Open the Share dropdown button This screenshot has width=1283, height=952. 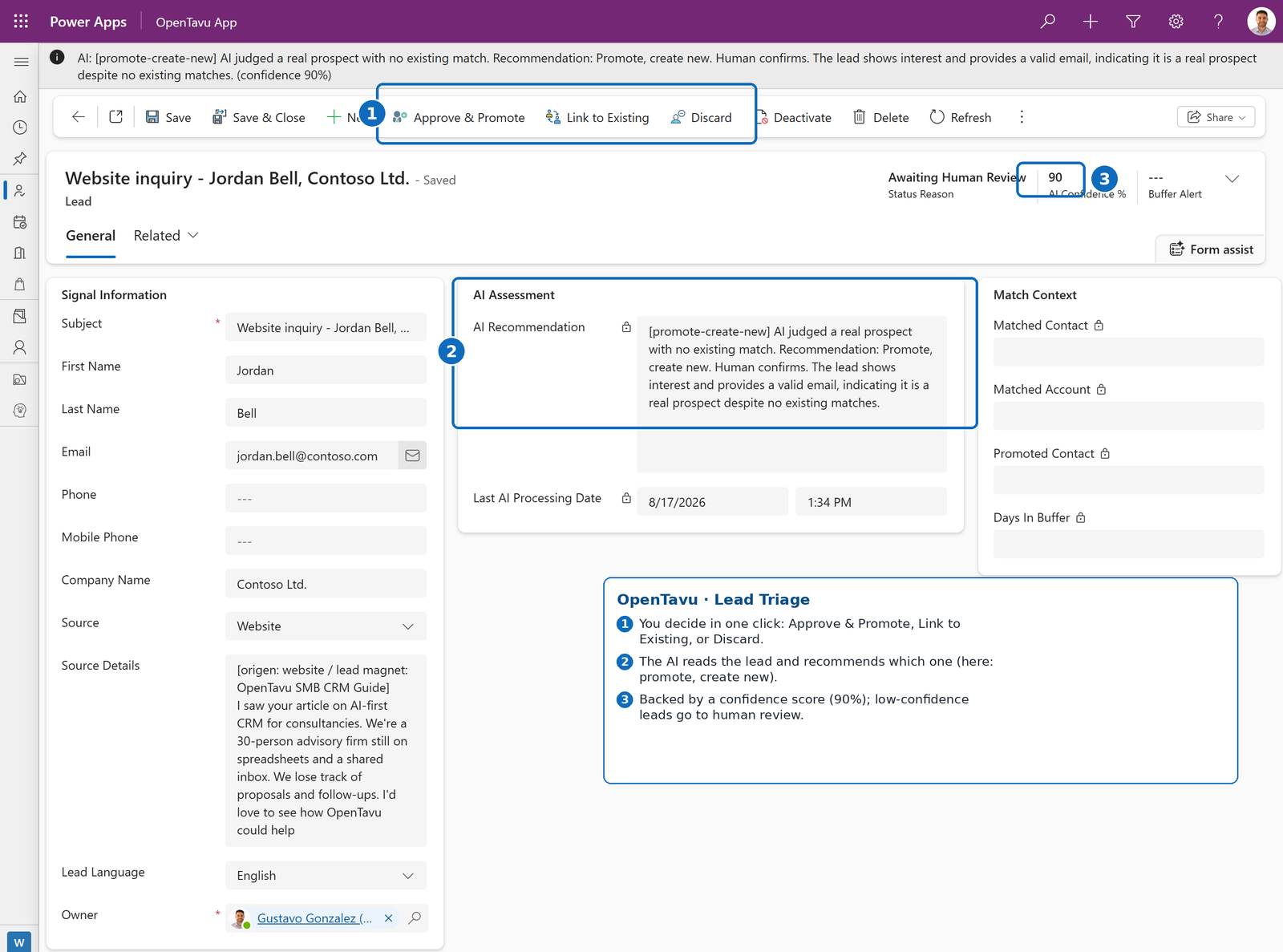coord(1216,117)
